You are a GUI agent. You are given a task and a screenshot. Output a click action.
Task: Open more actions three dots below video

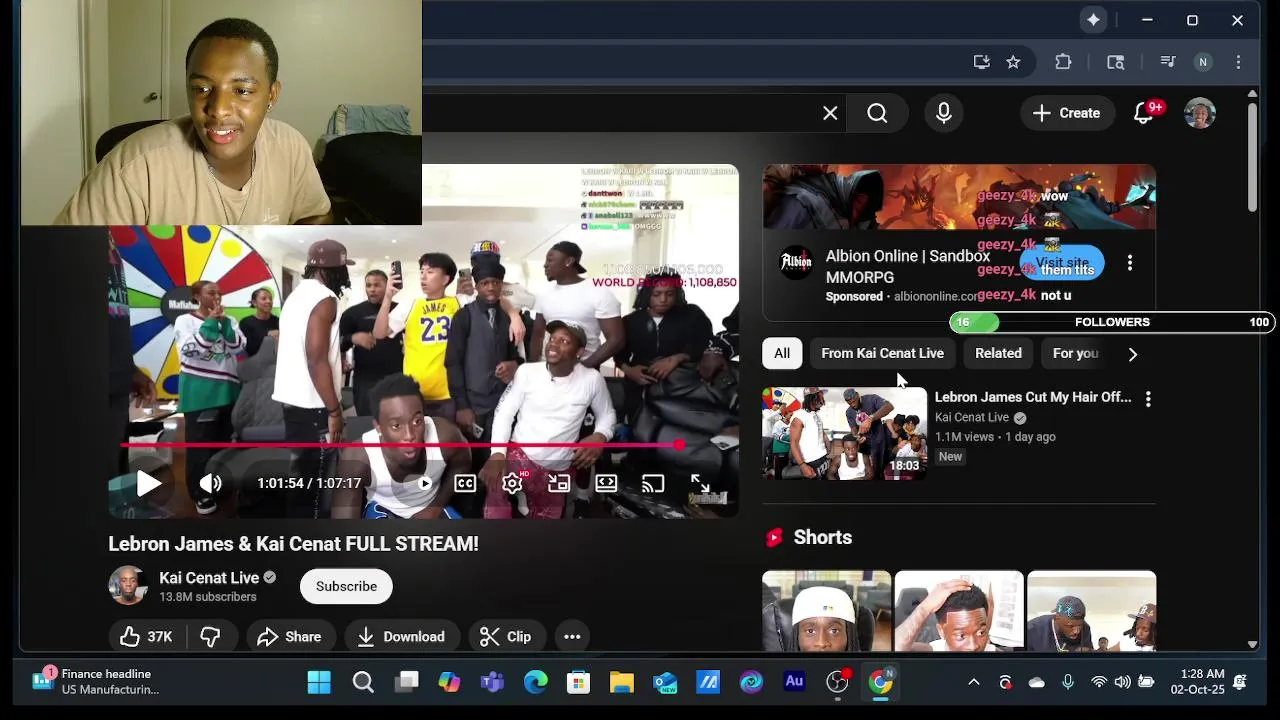[572, 637]
